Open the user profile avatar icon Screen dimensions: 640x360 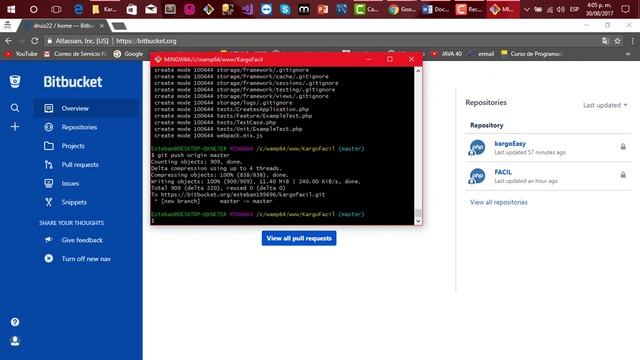coord(15,341)
